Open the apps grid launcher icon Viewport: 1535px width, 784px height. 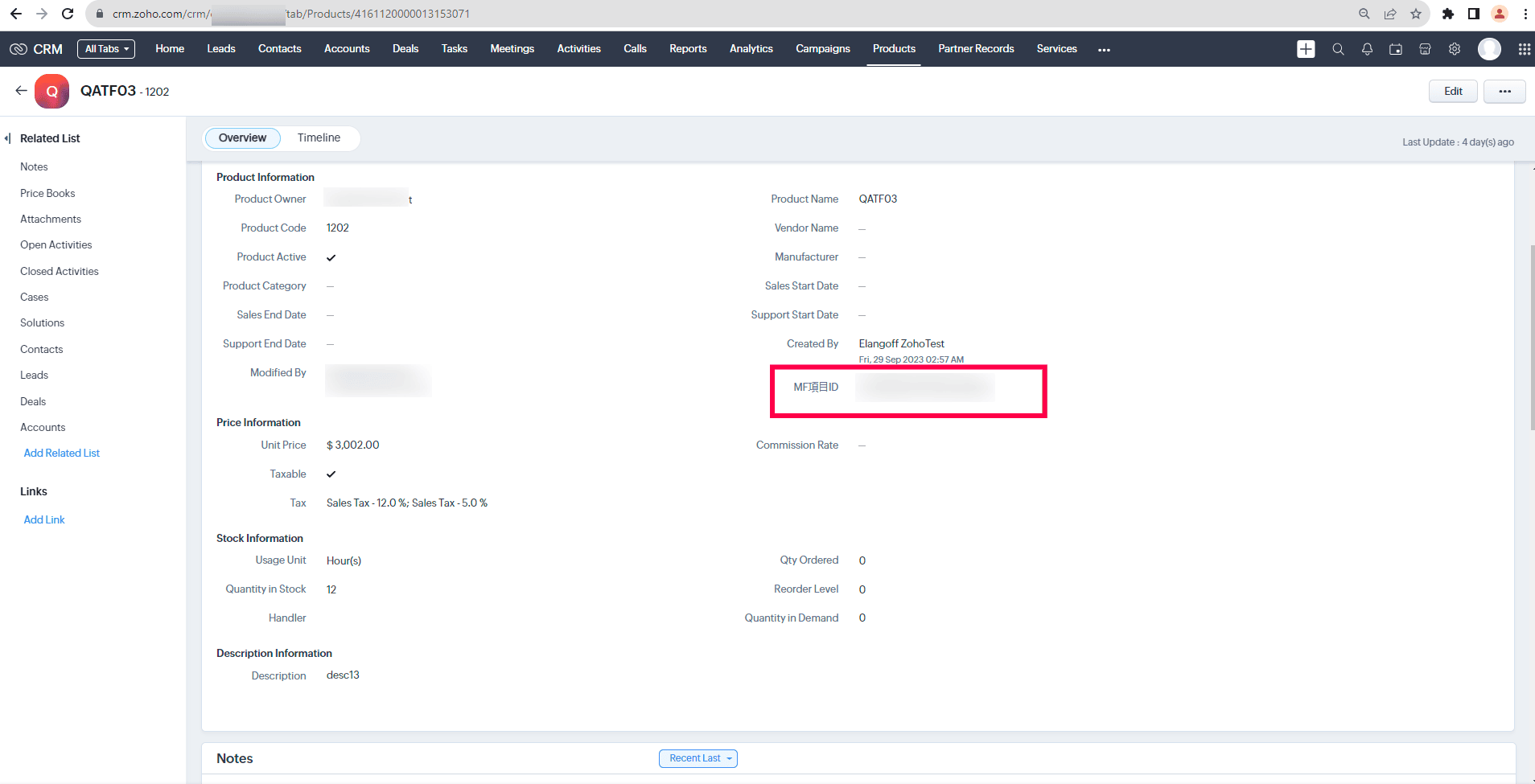coord(1524,49)
